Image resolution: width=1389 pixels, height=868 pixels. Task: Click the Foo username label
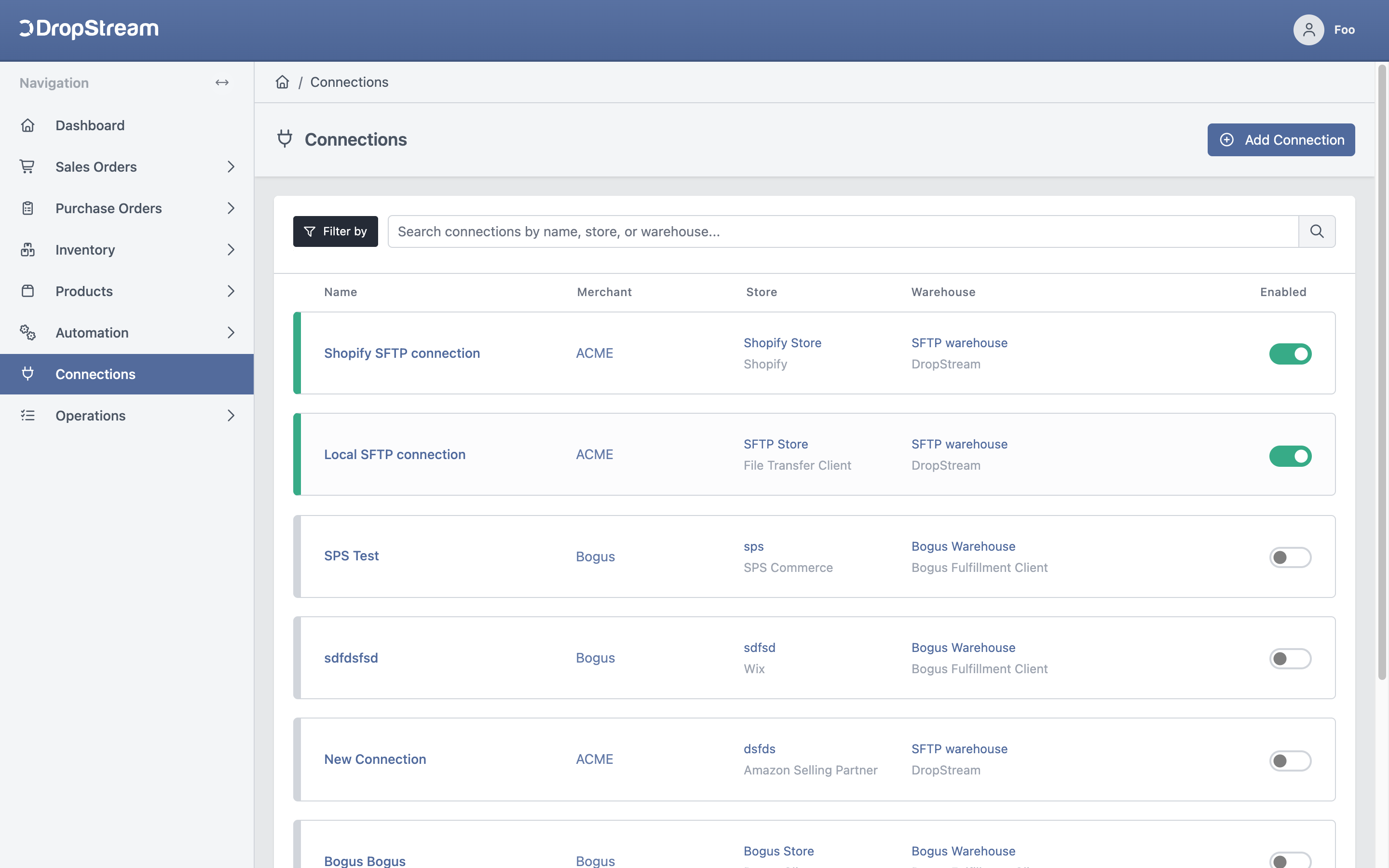(1344, 30)
